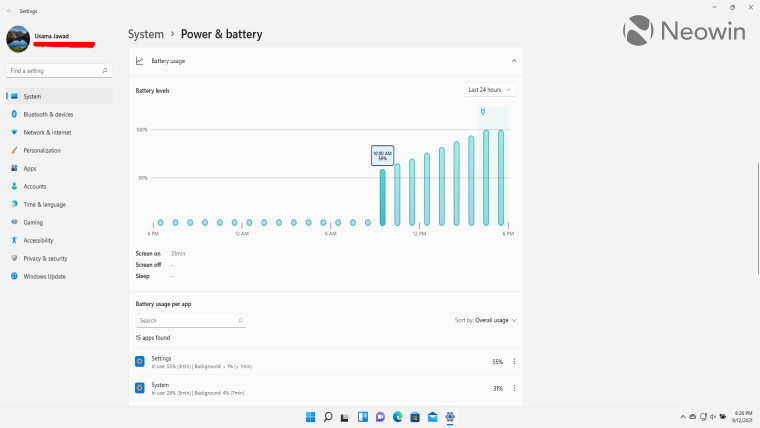This screenshot has width=760, height=428.
Task: Click the Privacy shield icon
Action: click(14, 258)
